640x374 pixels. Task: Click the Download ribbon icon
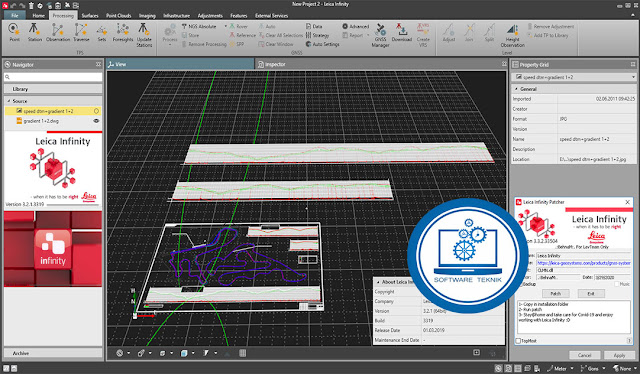(x=402, y=33)
